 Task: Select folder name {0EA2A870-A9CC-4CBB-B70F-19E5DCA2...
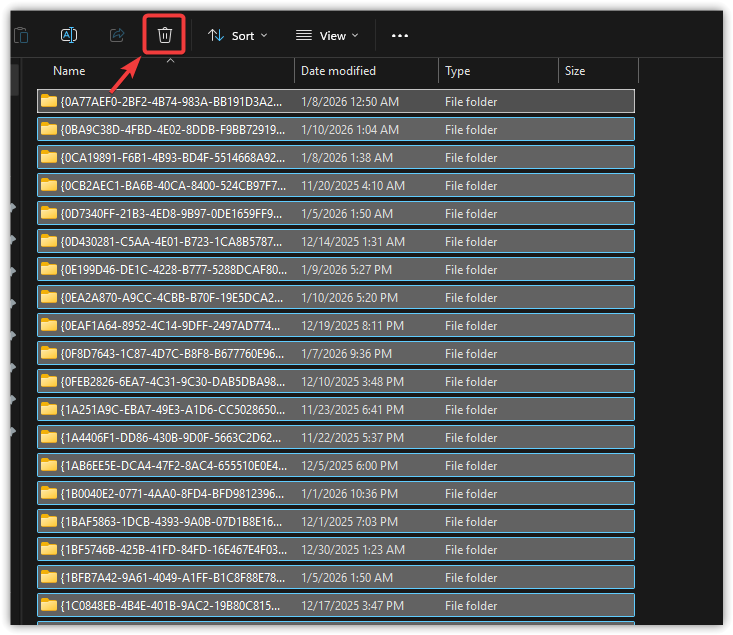(x=172, y=297)
